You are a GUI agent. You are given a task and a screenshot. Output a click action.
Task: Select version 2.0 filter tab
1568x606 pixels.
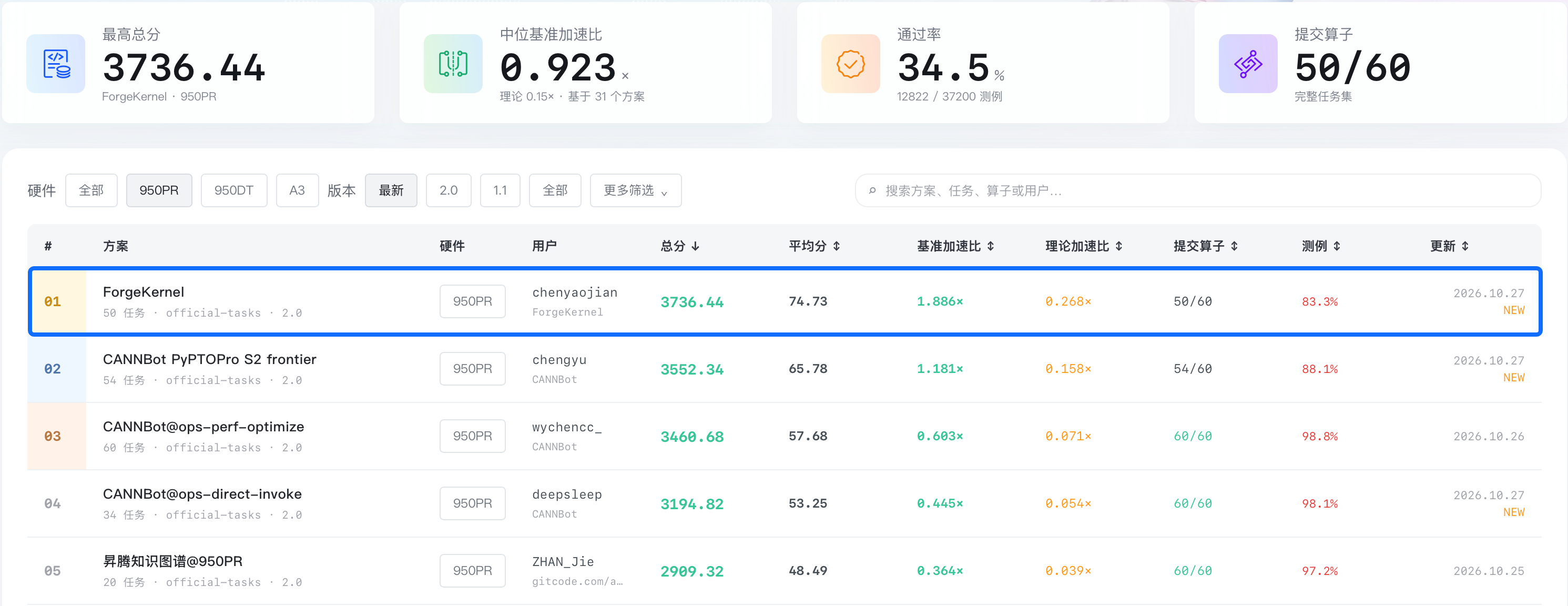pyautogui.click(x=449, y=190)
